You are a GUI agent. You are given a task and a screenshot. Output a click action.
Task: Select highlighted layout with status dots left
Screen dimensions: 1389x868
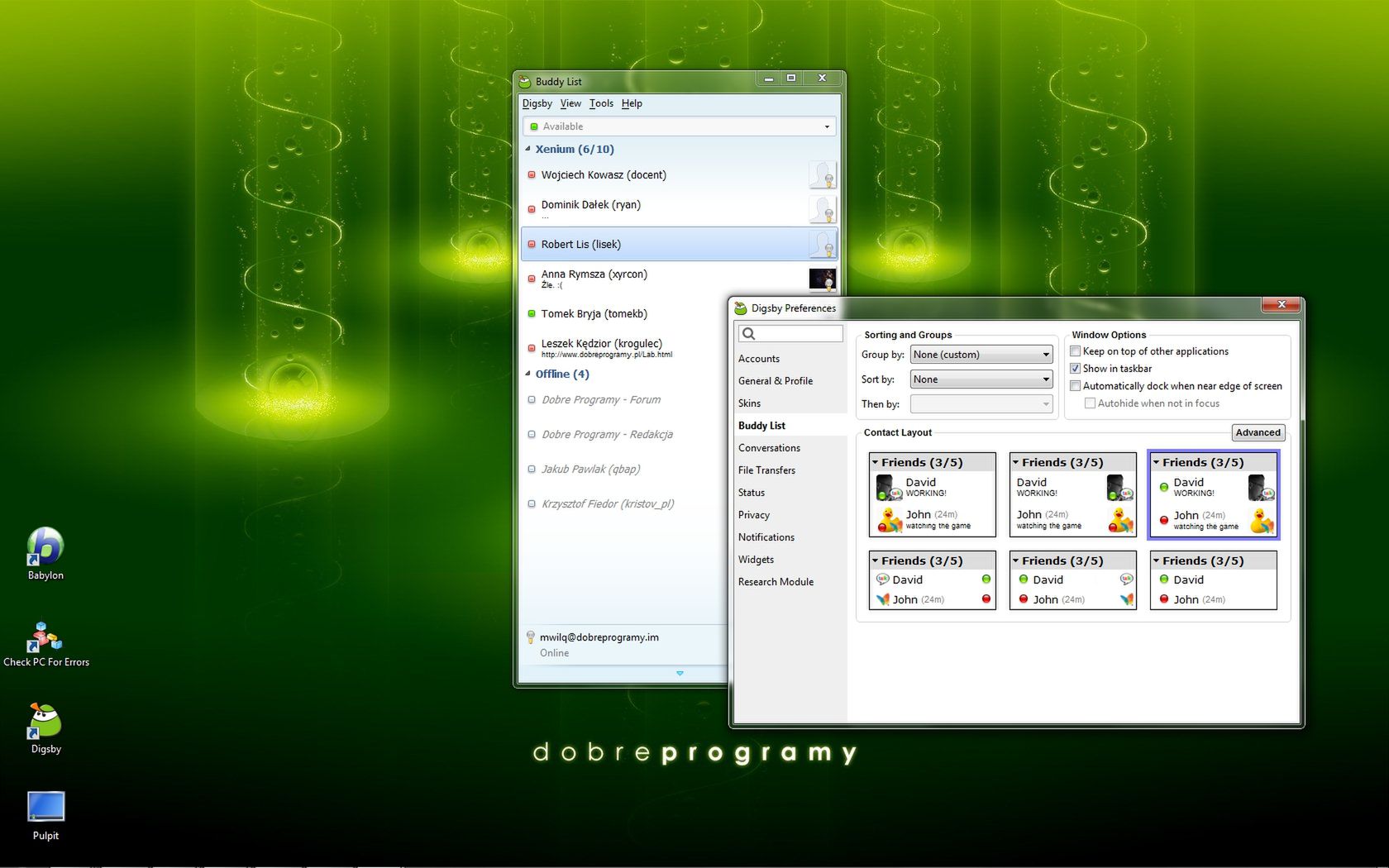(x=1214, y=494)
